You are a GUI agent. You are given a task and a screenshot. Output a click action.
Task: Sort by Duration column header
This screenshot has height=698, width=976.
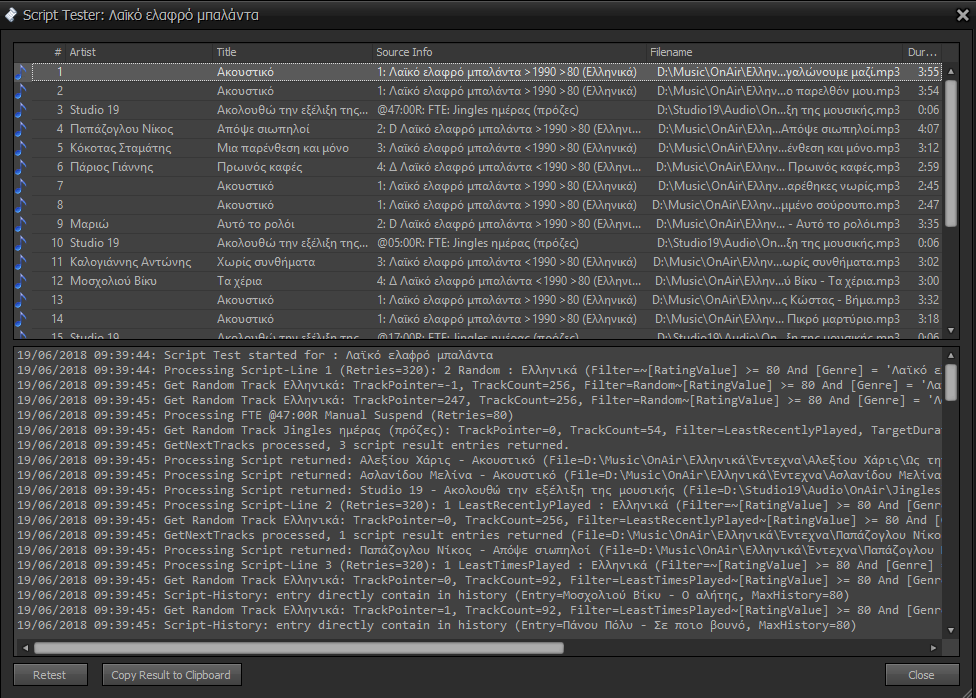point(922,52)
